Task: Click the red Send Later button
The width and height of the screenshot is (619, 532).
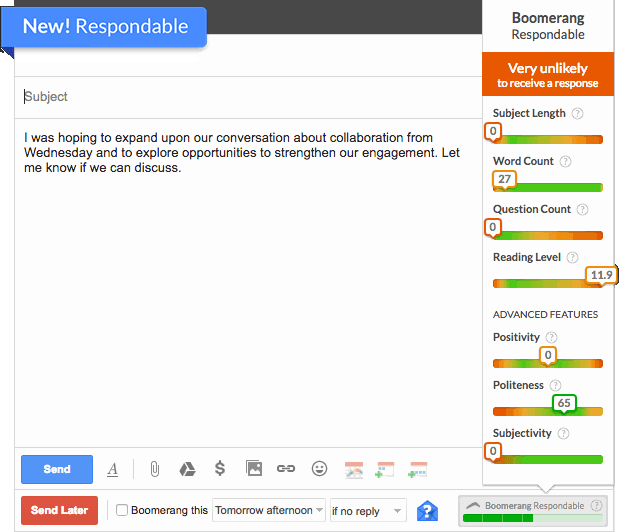Action: click(59, 510)
